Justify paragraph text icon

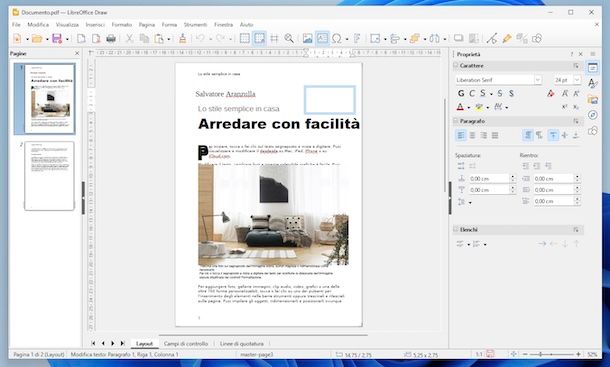(495, 135)
